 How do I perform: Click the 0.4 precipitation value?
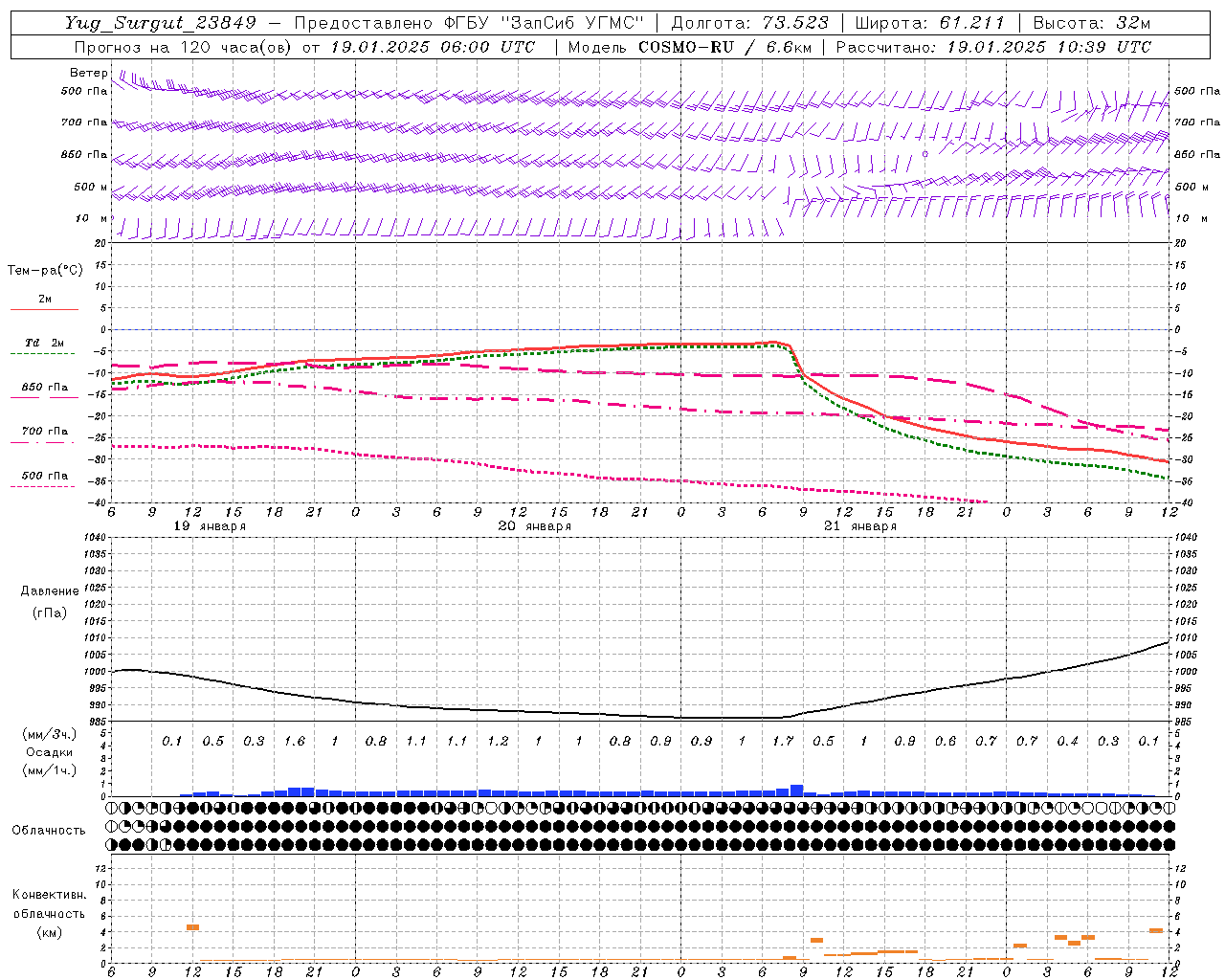[1068, 741]
